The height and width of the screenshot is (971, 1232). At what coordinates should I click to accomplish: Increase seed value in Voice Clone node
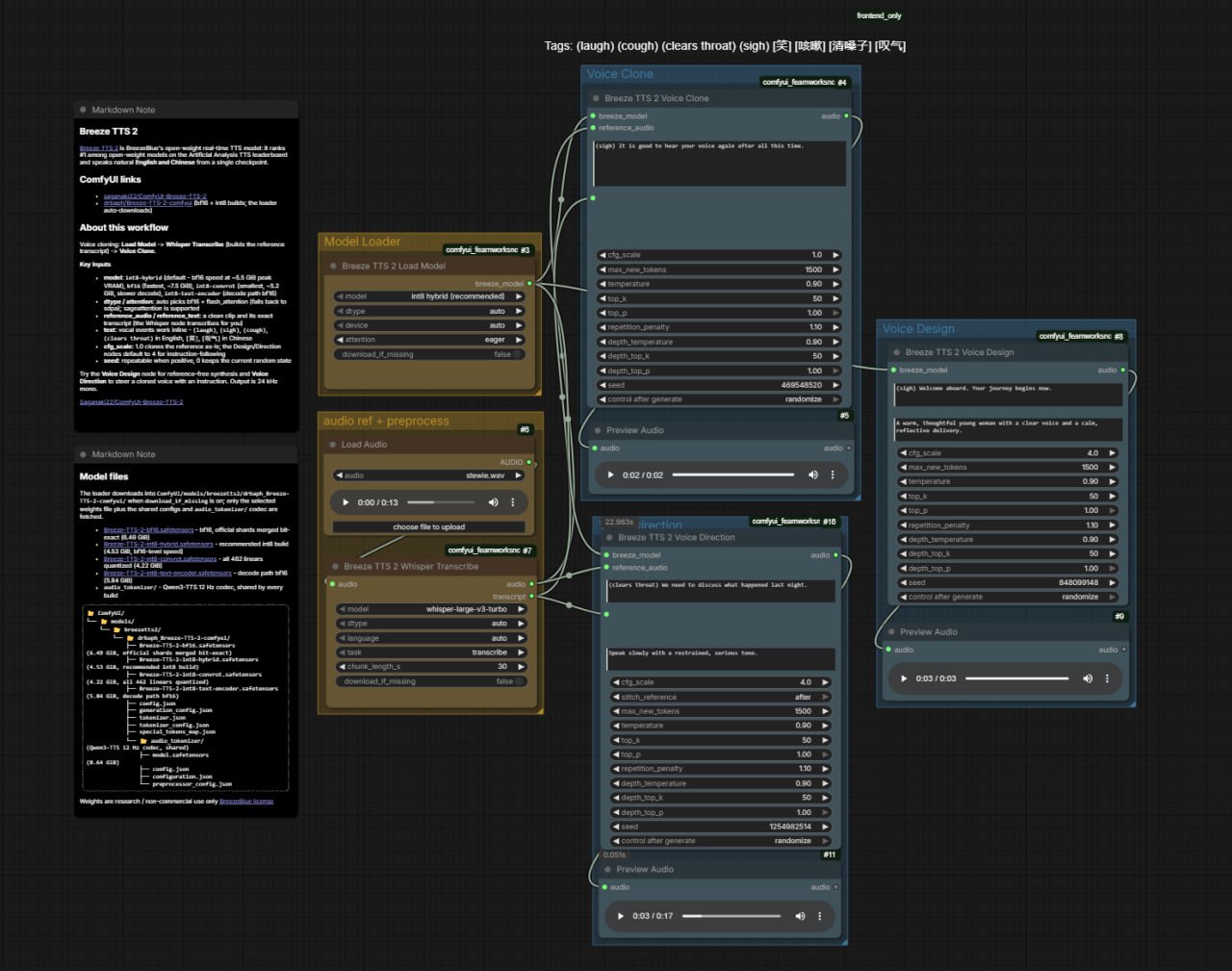pyautogui.click(x=835, y=385)
